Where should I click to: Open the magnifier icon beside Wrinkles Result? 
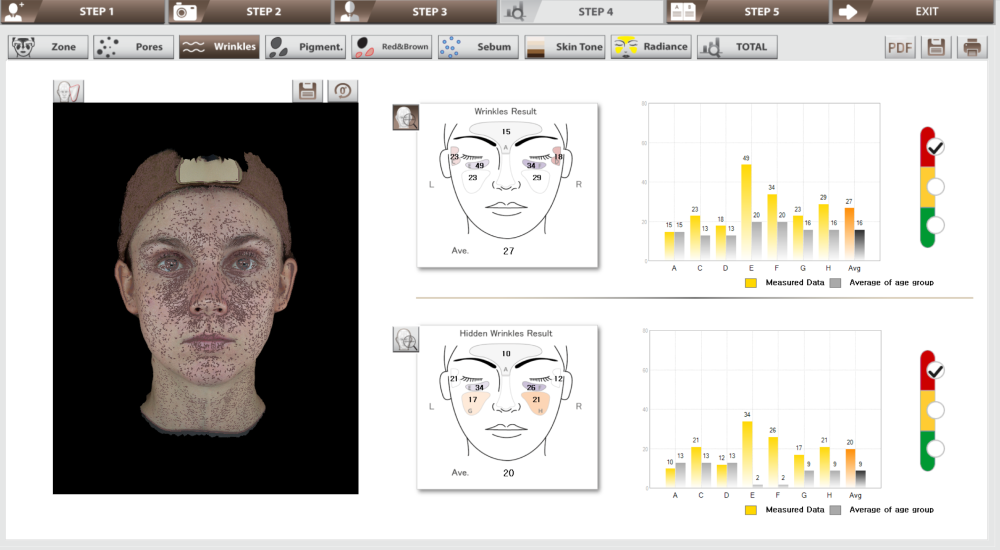click(405, 118)
